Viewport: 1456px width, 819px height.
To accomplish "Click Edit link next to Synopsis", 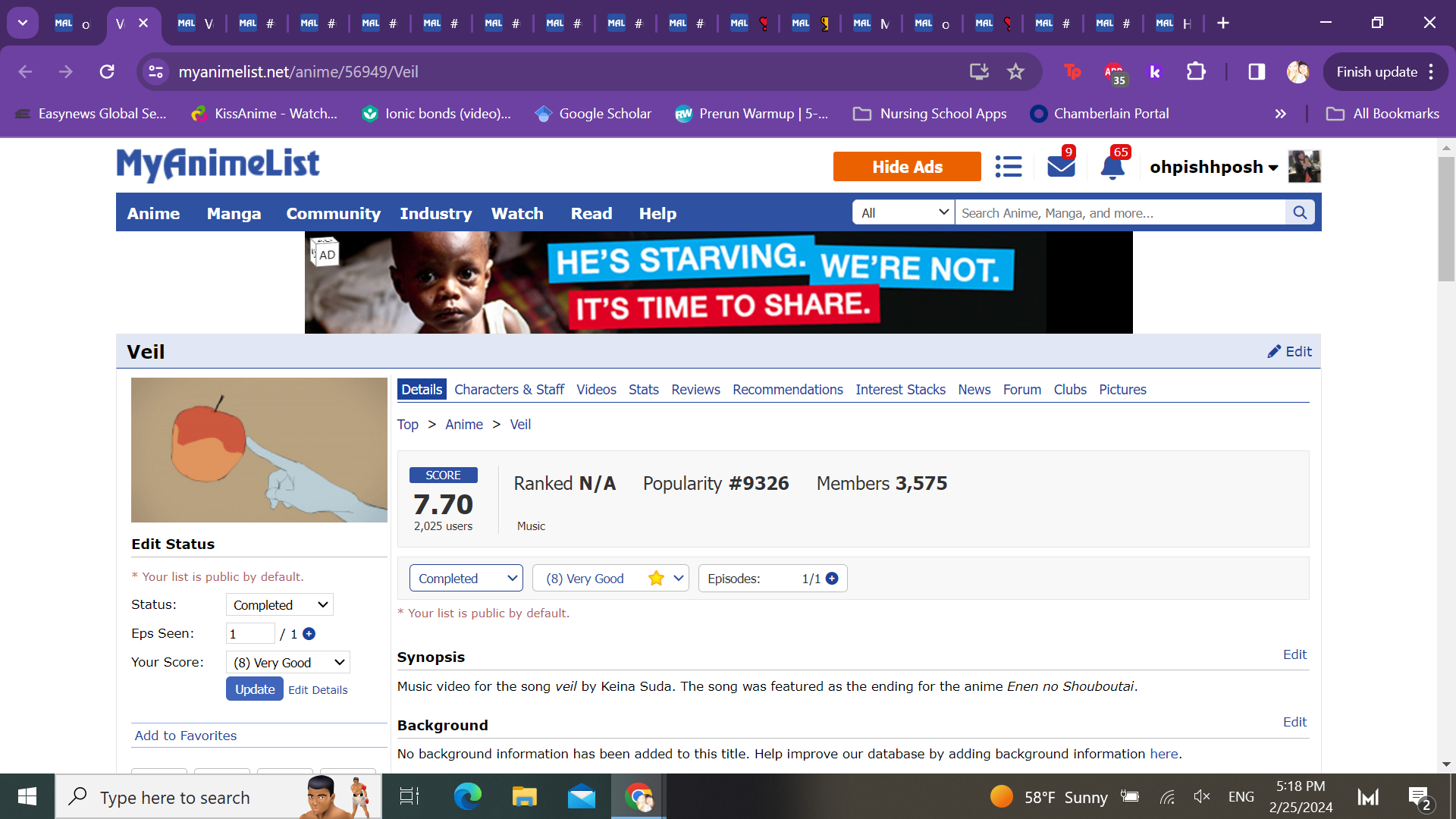I will click(x=1294, y=654).
